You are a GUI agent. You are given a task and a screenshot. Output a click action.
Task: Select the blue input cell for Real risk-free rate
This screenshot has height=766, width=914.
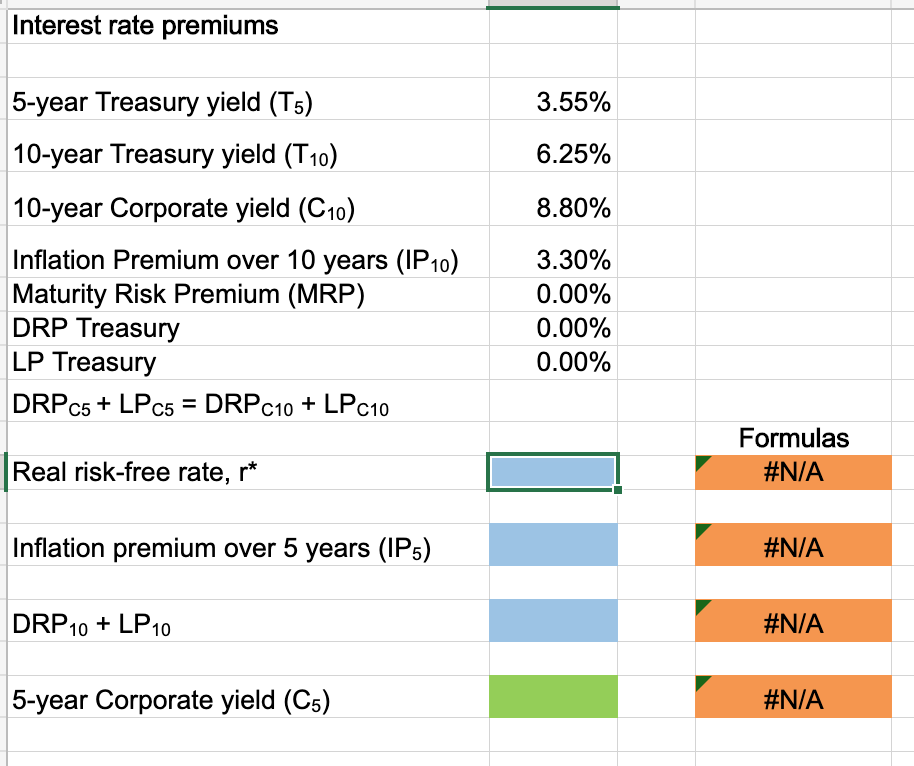click(552, 471)
